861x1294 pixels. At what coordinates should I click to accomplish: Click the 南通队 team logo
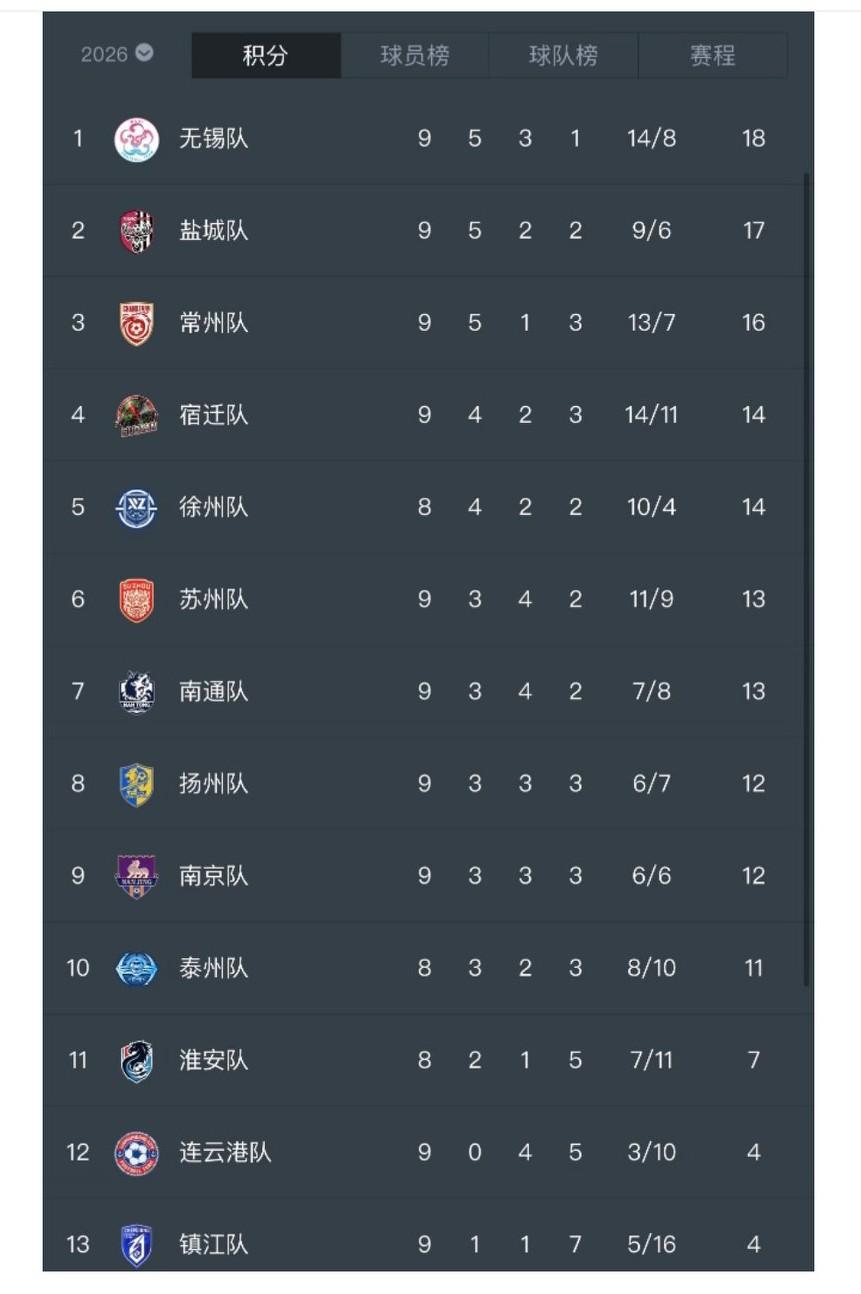(x=136, y=692)
